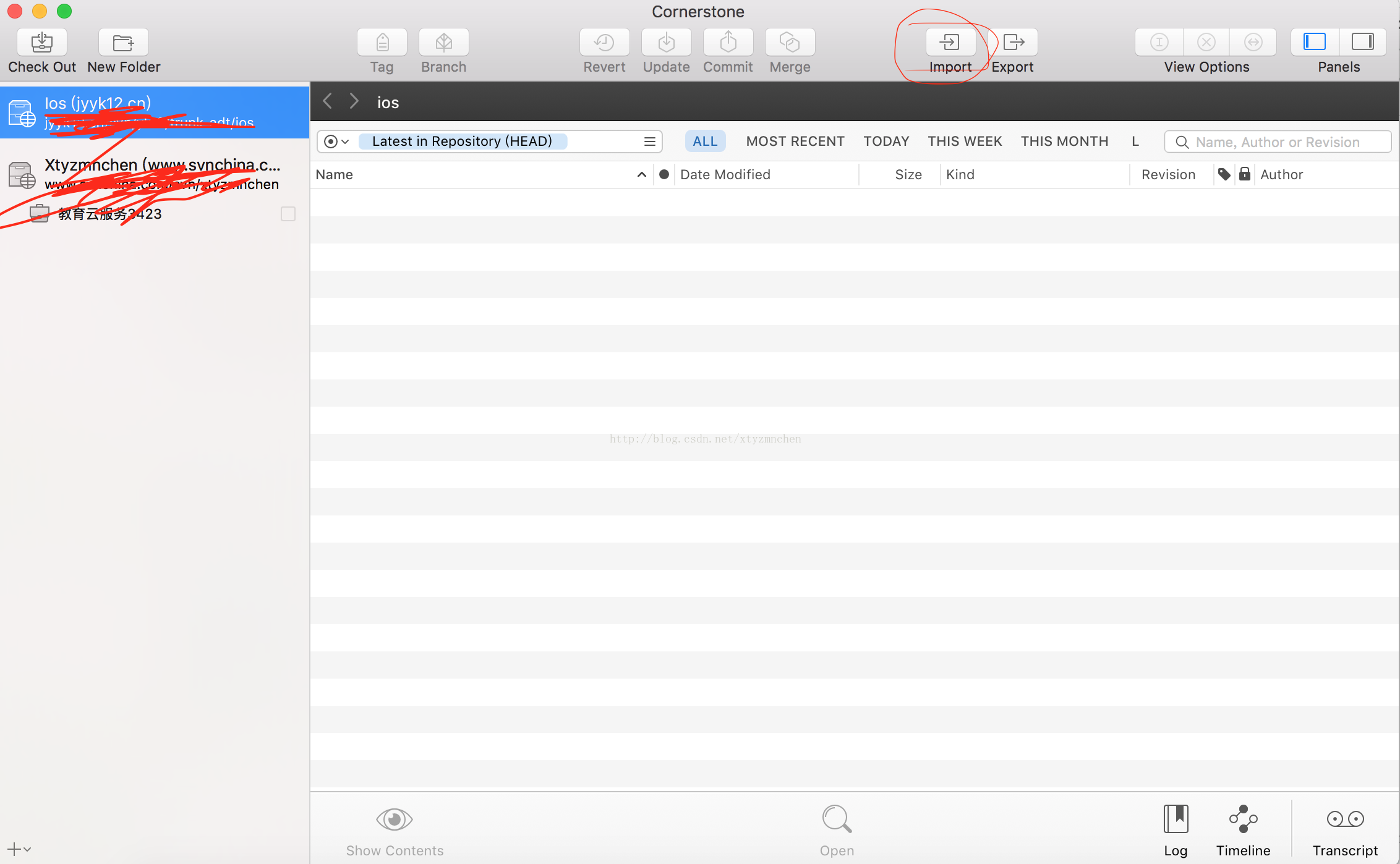Tick the checkbox beside 教育云服务 item
Image resolution: width=1400 pixels, height=864 pixels.
[288, 214]
